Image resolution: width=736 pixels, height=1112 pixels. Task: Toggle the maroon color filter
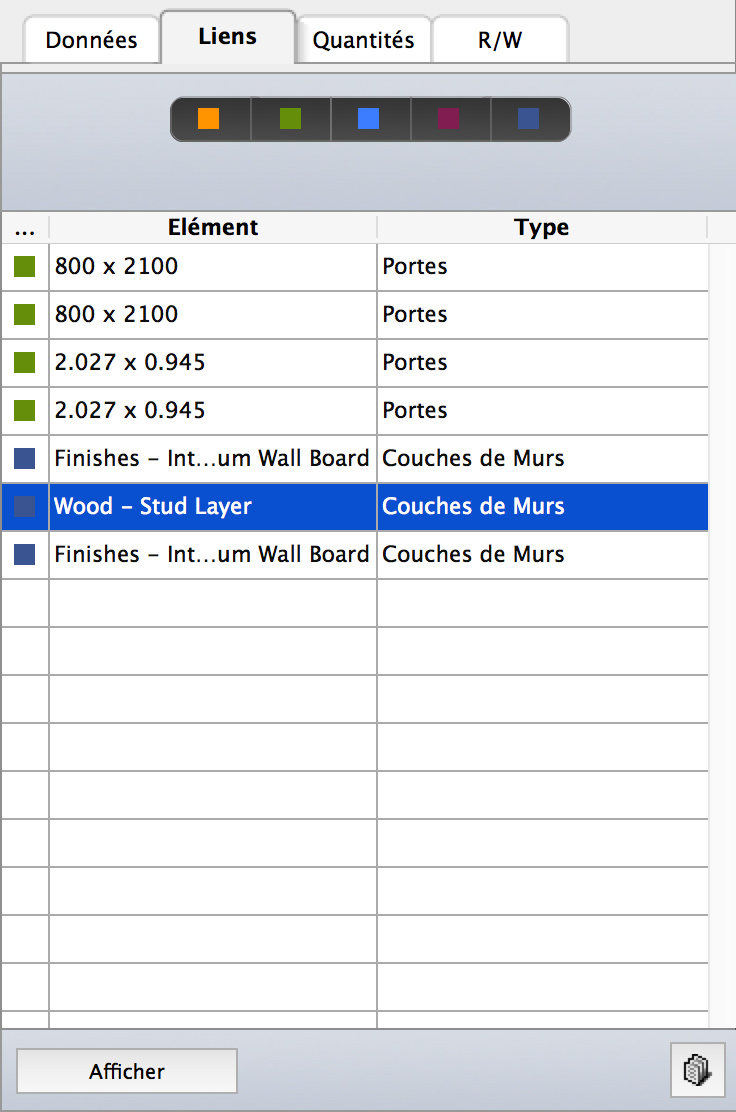(450, 119)
